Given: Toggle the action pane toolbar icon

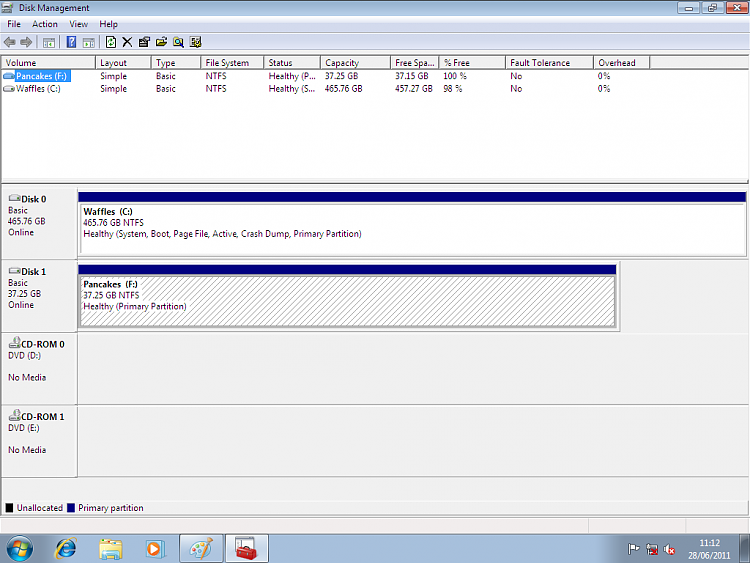Looking at the screenshot, I should tap(88, 42).
